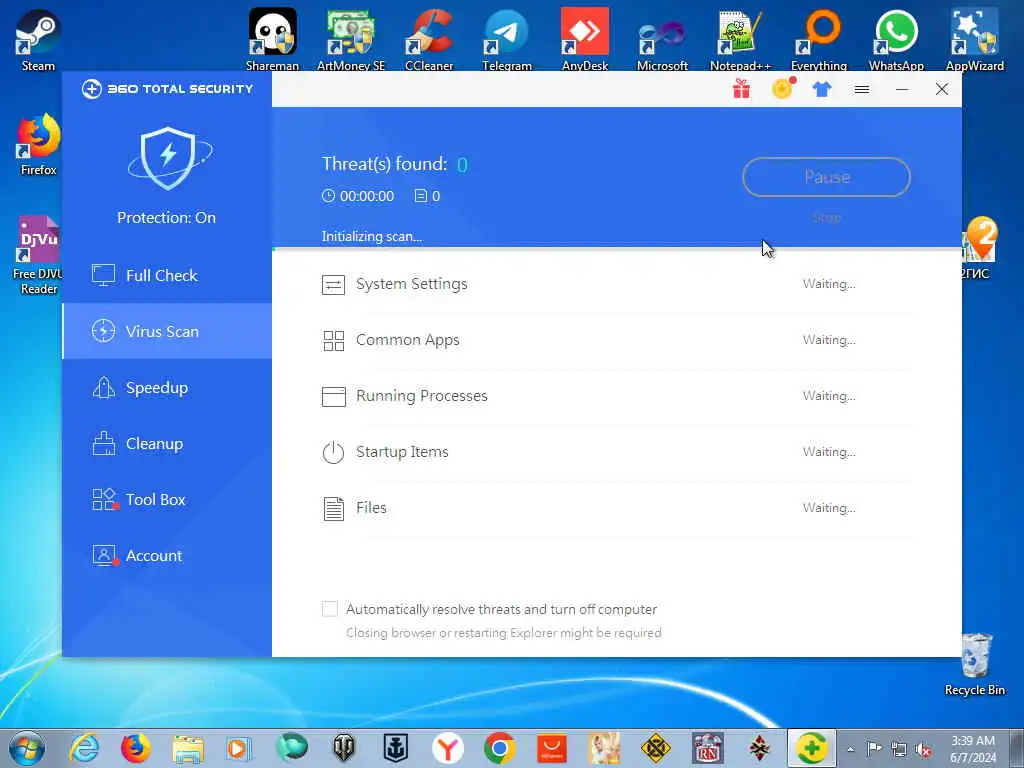
Task: Click the gold coin star icon
Action: pos(783,88)
